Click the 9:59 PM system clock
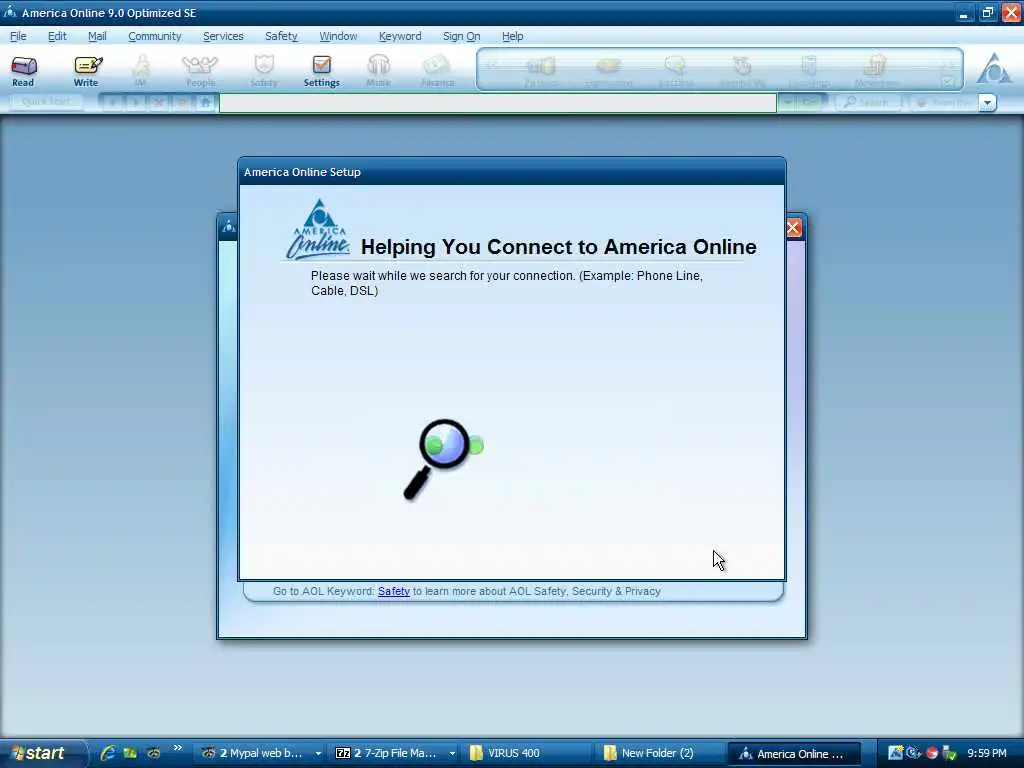This screenshot has height=768, width=1024. (986, 753)
